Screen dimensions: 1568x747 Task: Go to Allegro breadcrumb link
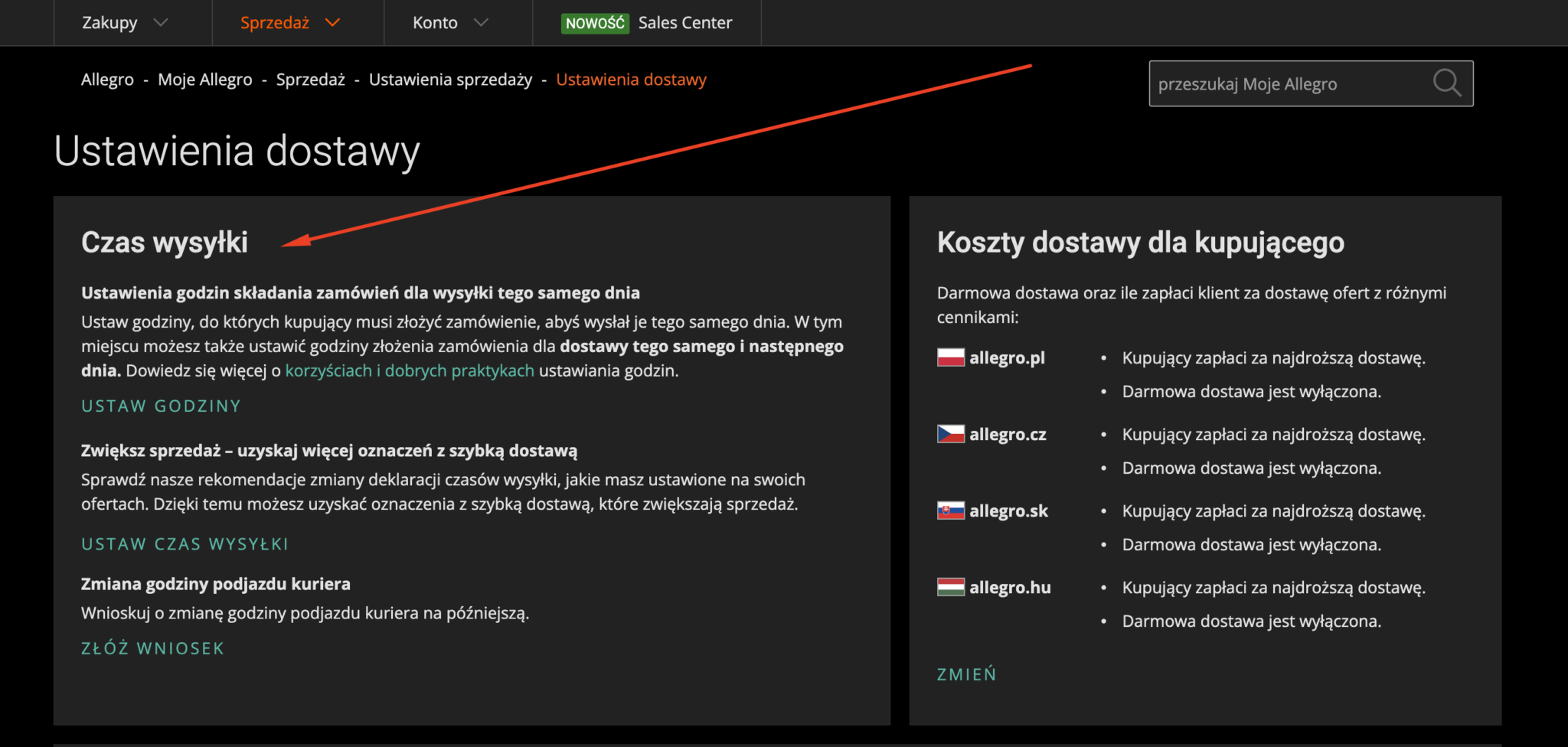(107, 80)
